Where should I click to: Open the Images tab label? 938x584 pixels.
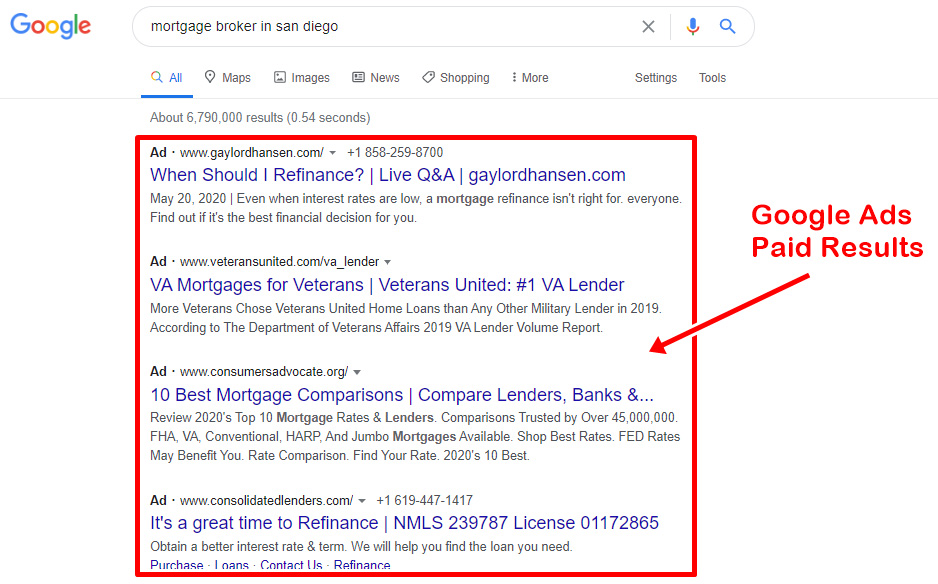coord(310,78)
